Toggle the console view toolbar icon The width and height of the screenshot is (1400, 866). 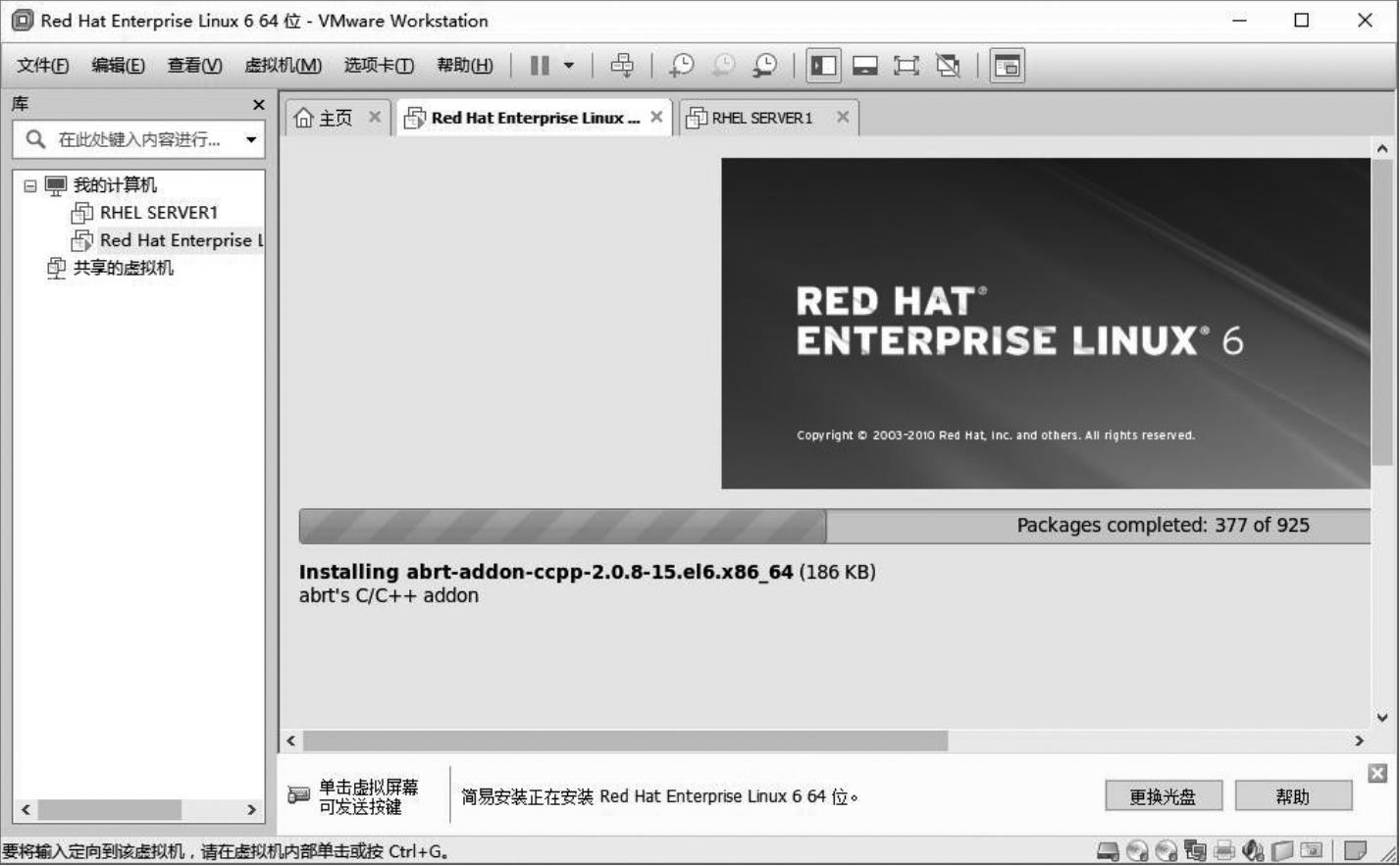tap(1008, 66)
